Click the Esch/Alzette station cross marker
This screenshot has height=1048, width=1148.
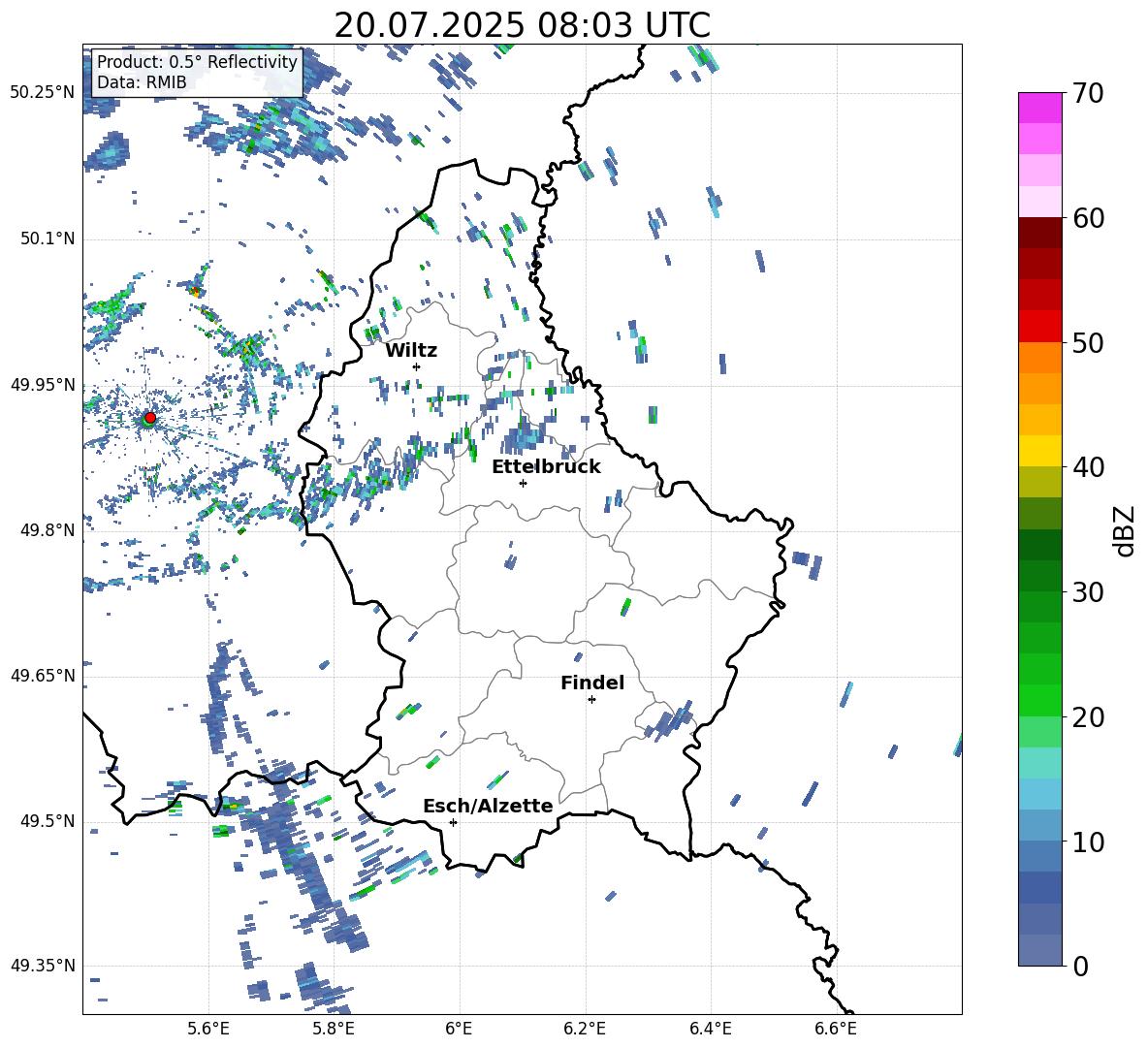click(453, 822)
